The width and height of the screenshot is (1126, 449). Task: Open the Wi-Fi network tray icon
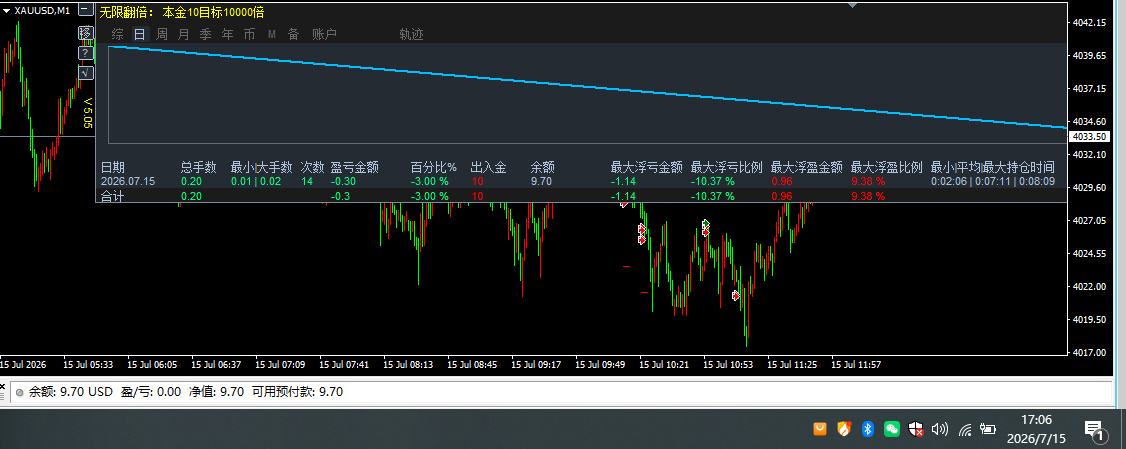[x=965, y=430]
